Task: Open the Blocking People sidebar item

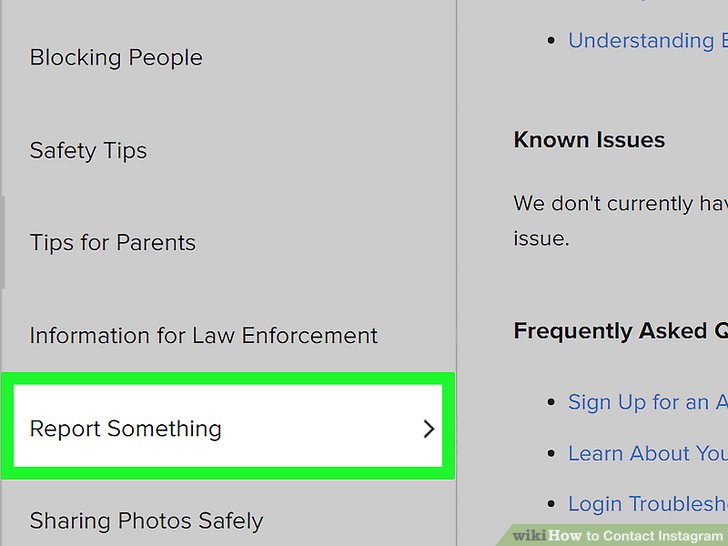Action: [x=116, y=58]
